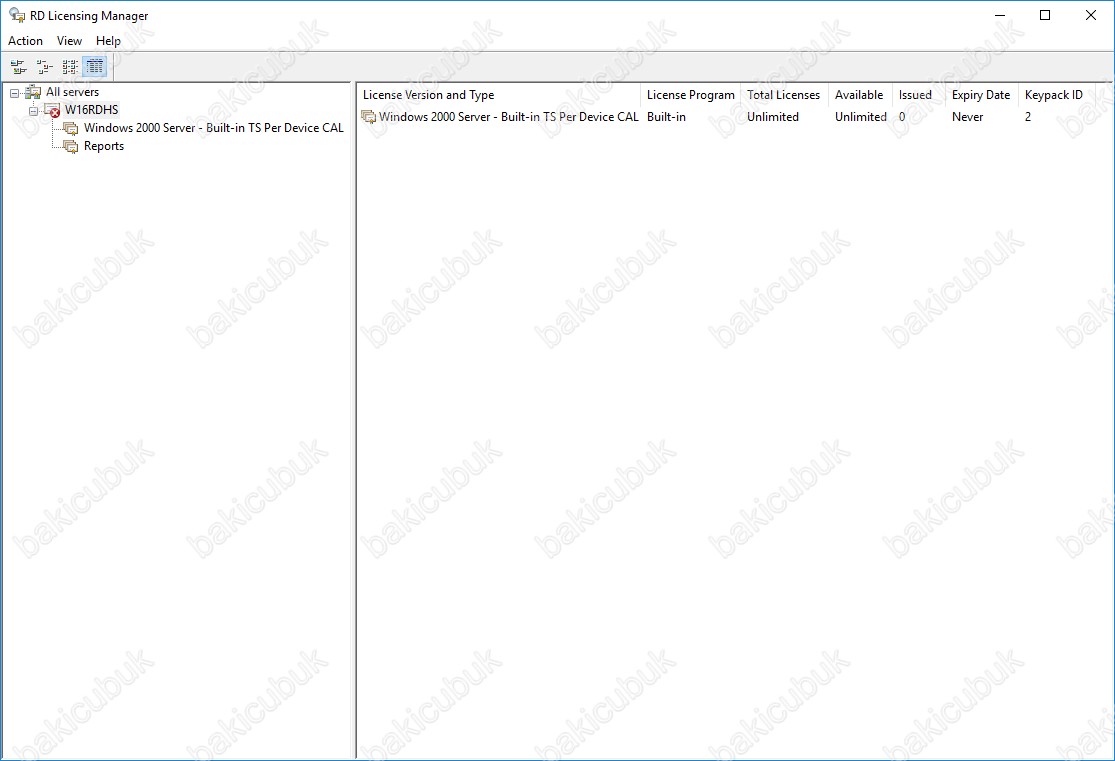Minimize the RD Licensing Manager window
The width and height of the screenshot is (1115, 761).
pyautogui.click(x=1000, y=15)
